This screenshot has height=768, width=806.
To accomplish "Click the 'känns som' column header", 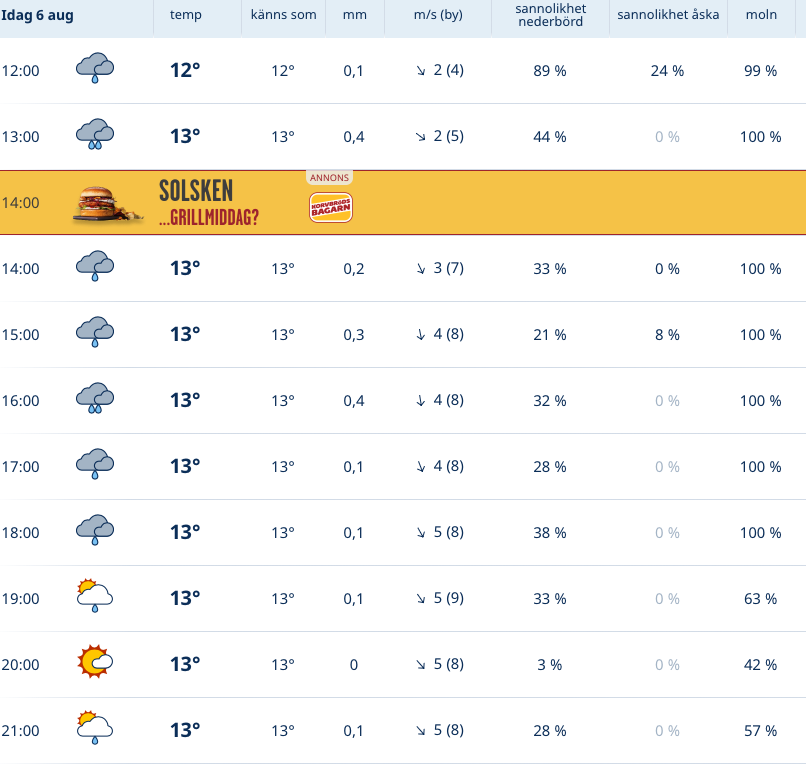I will (284, 14).
